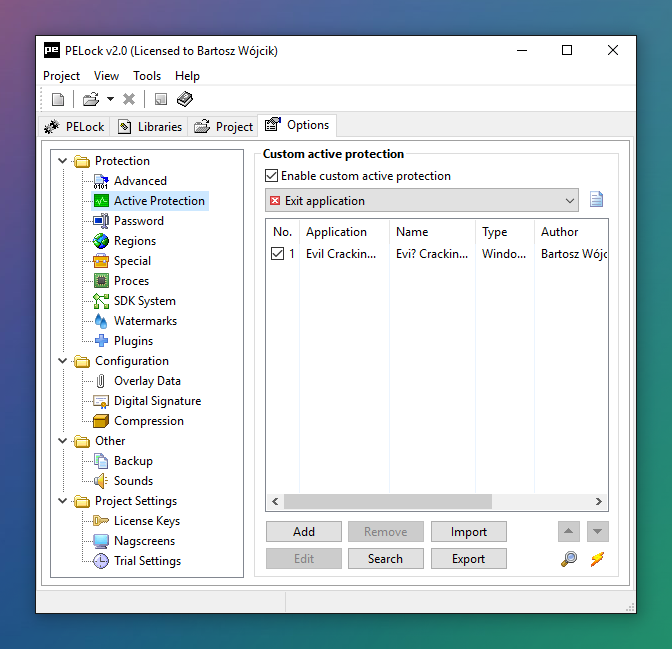This screenshot has height=649, width=672.
Task: Open the Project menu
Action: click(61, 76)
